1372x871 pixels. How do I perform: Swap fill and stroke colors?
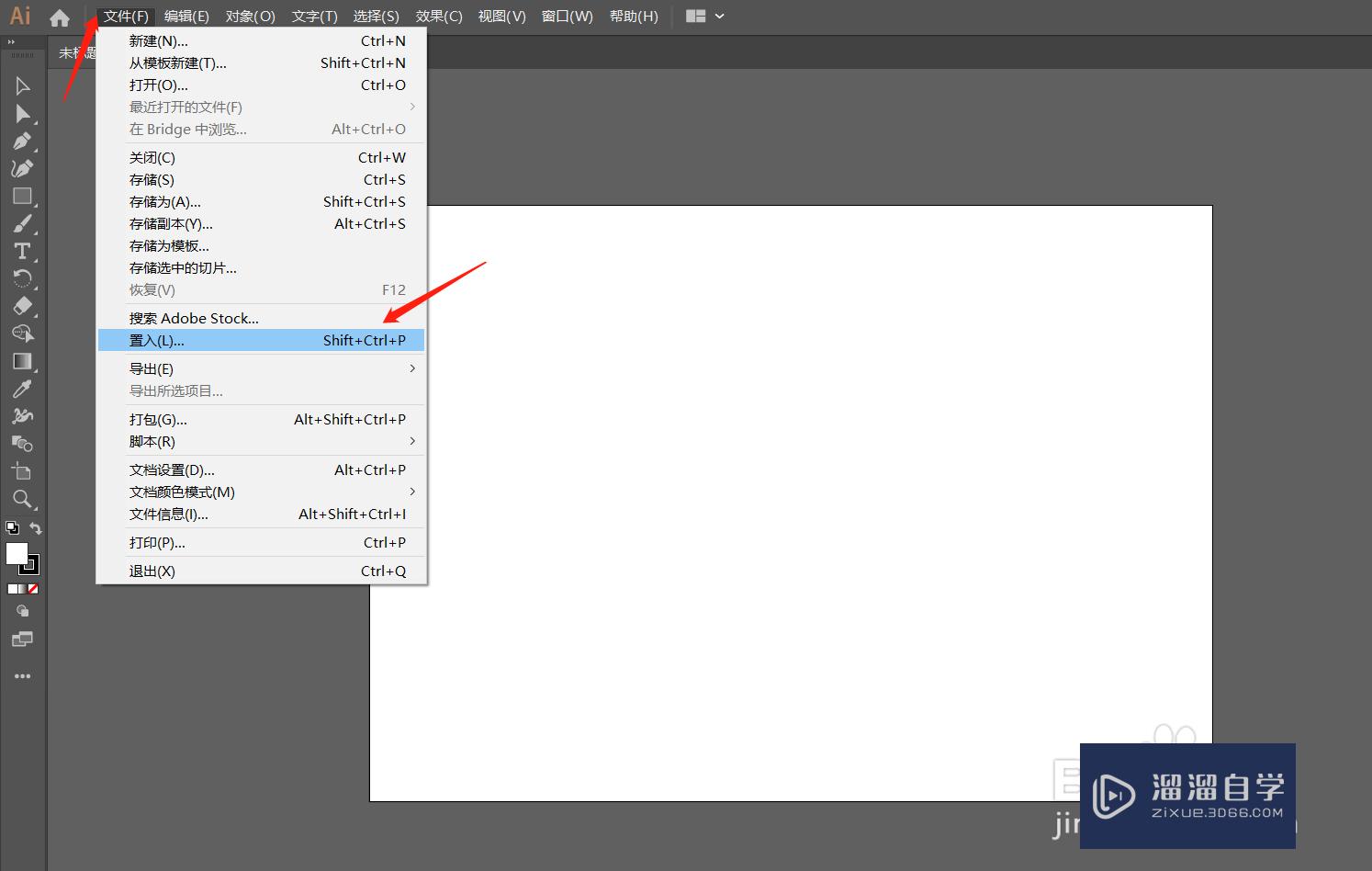pyautogui.click(x=36, y=528)
